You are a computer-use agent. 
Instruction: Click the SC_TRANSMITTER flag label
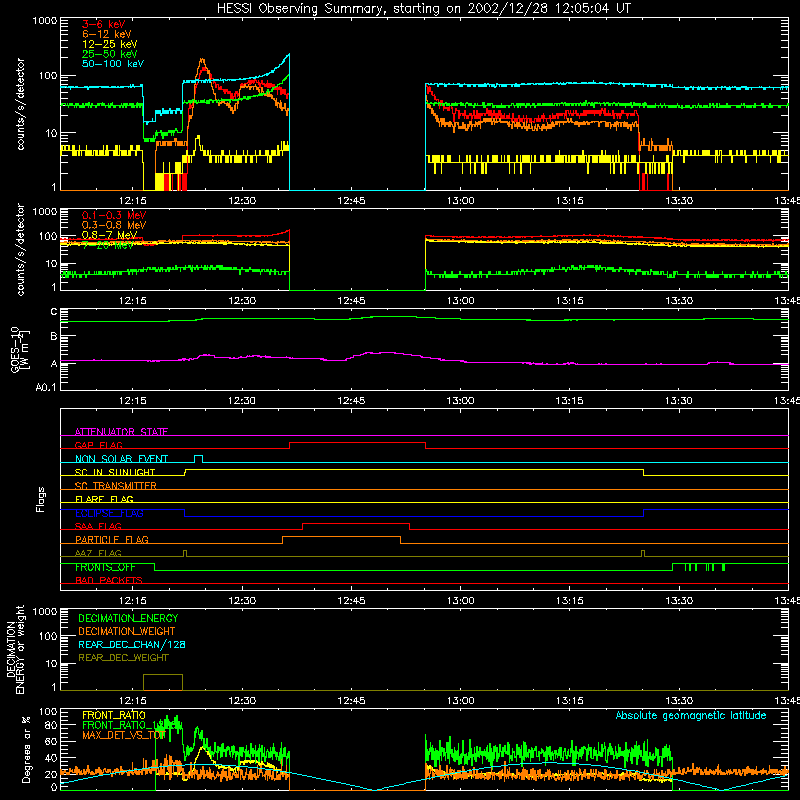pos(116,485)
